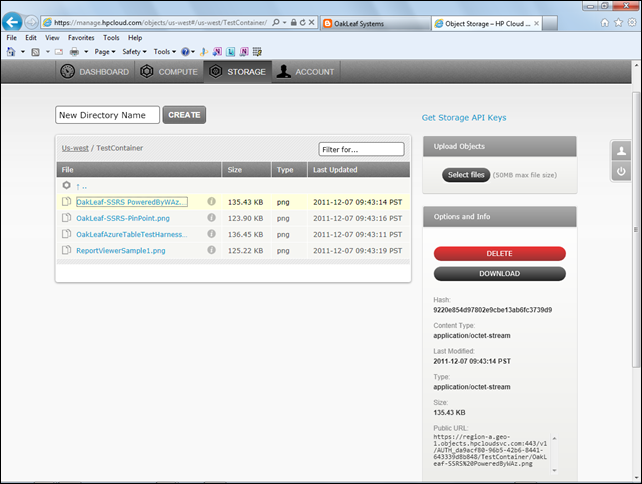
Task: Open Favorites with the star icon
Action: pyautogui.click(x=618, y=23)
